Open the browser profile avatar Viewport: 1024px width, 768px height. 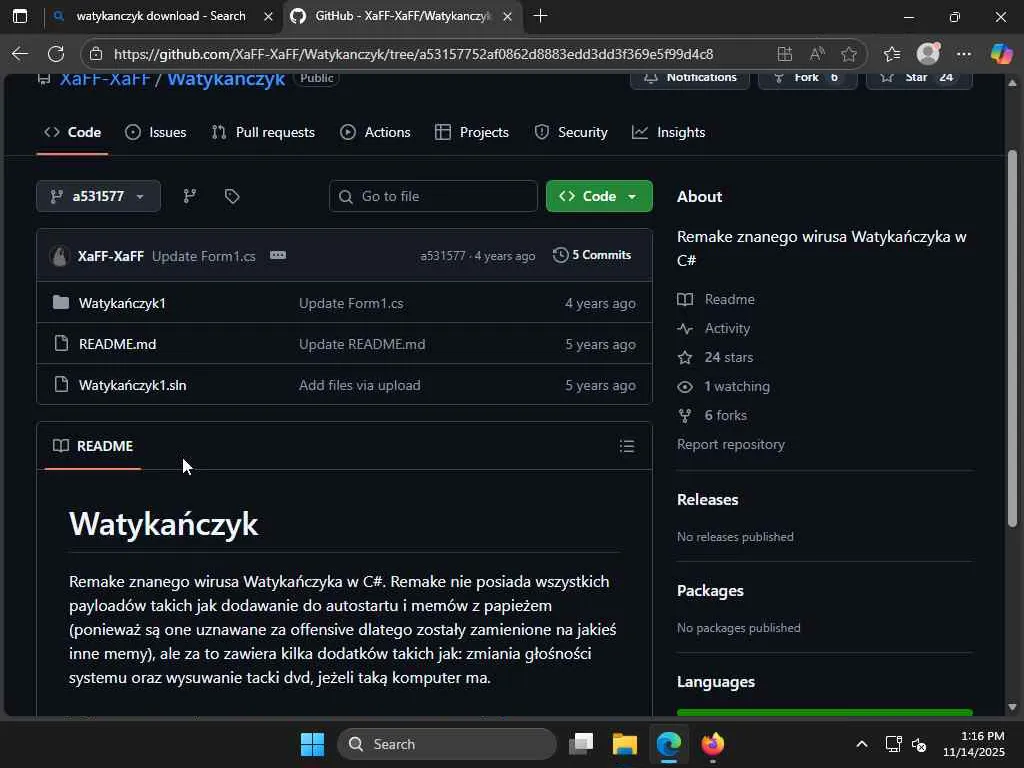click(928, 54)
